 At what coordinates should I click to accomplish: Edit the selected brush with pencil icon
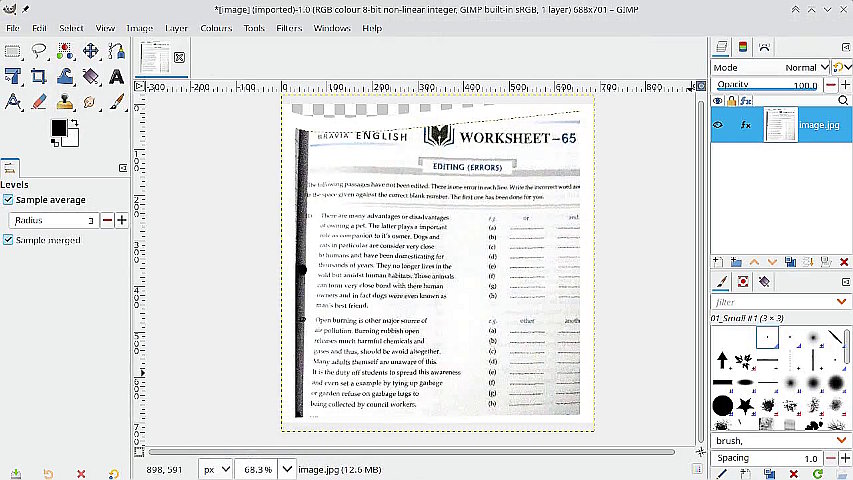(x=721, y=474)
